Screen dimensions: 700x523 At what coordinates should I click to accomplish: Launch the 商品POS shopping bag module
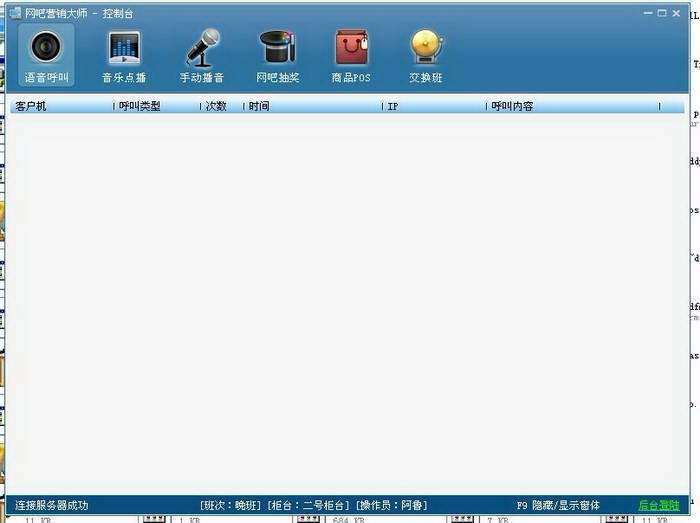click(x=351, y=56)
